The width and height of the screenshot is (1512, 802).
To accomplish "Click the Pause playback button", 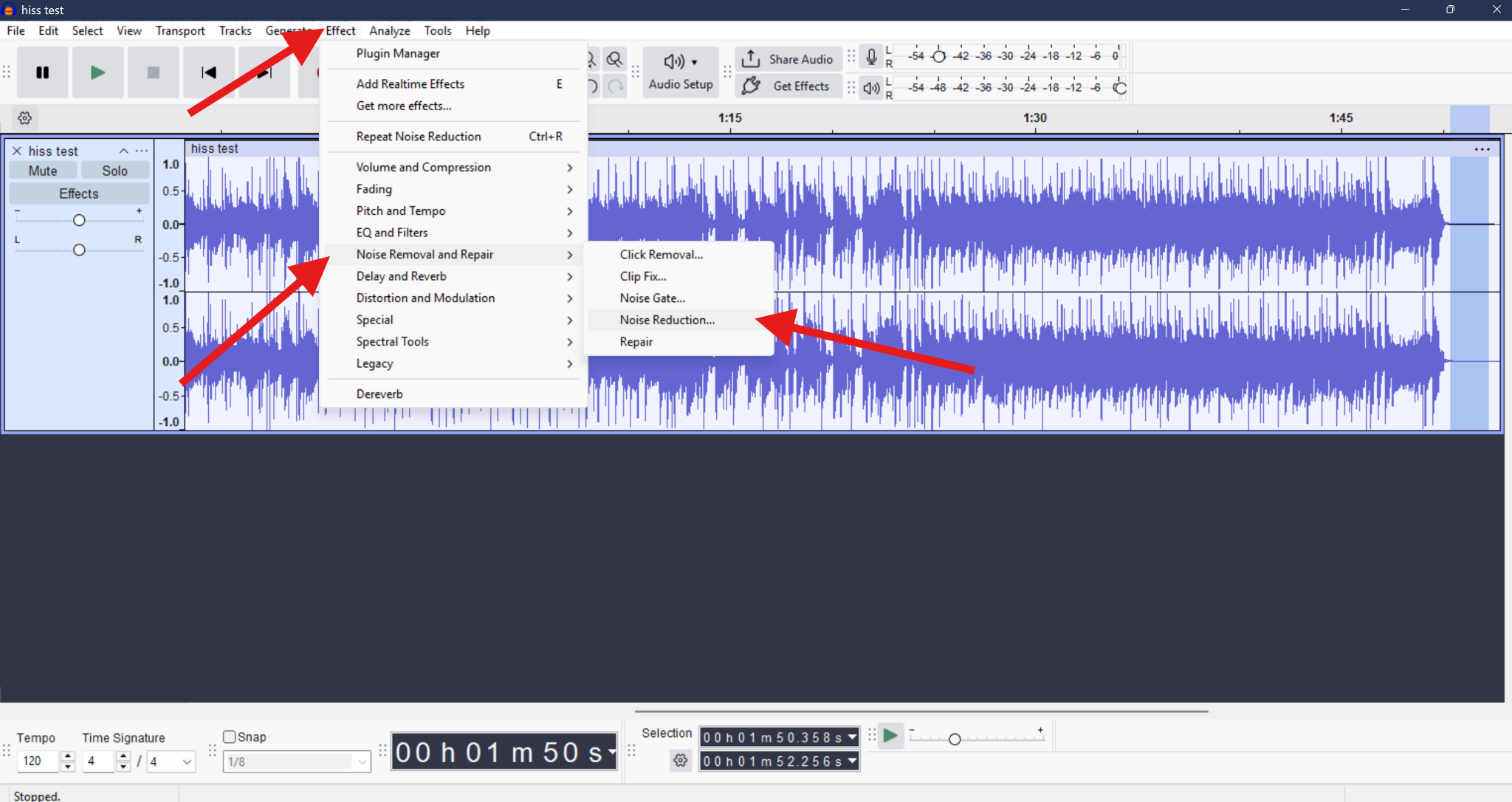I will pyautogui.click(x=42, y=72).
